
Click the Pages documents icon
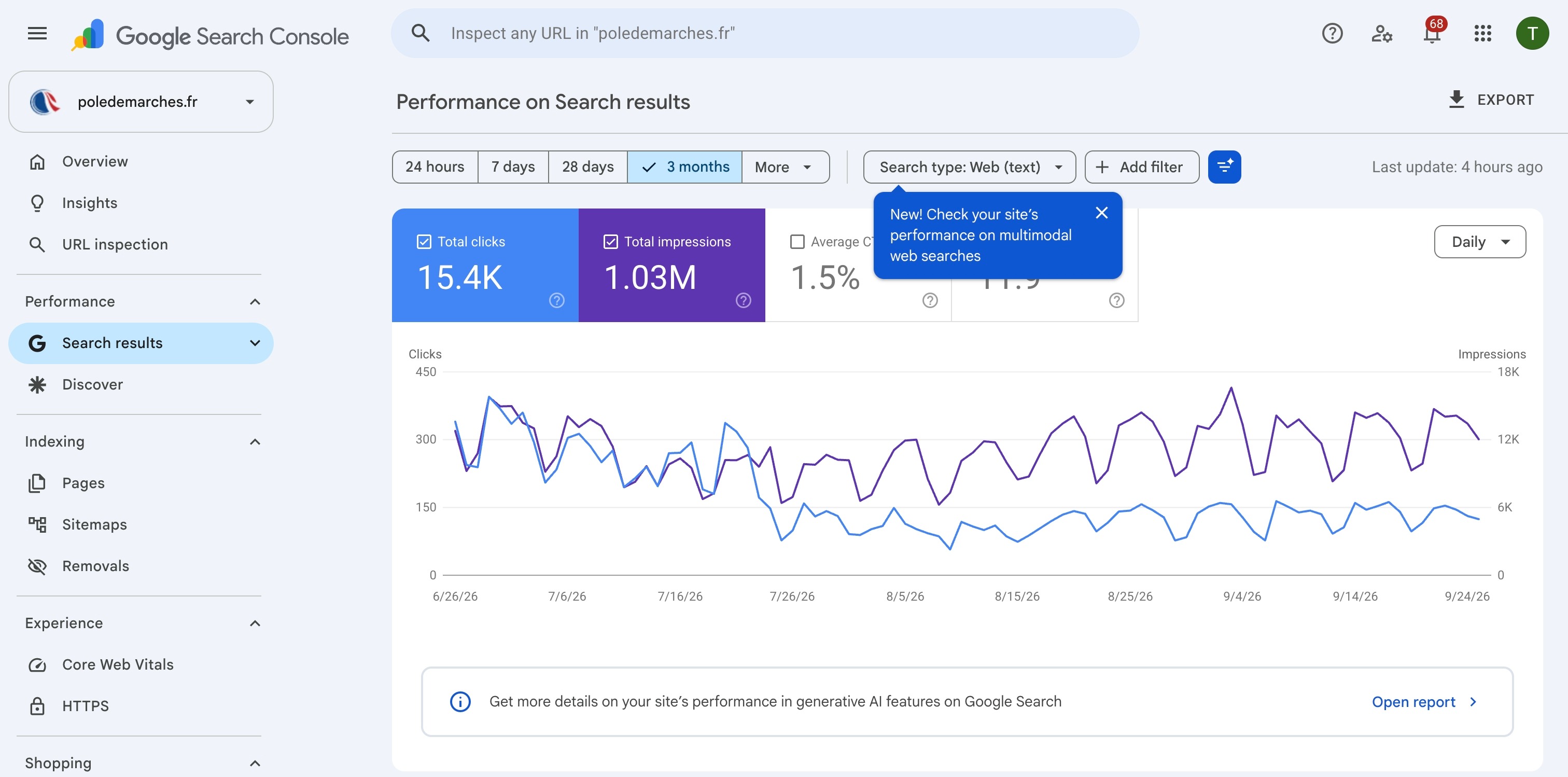pos(37,483)
